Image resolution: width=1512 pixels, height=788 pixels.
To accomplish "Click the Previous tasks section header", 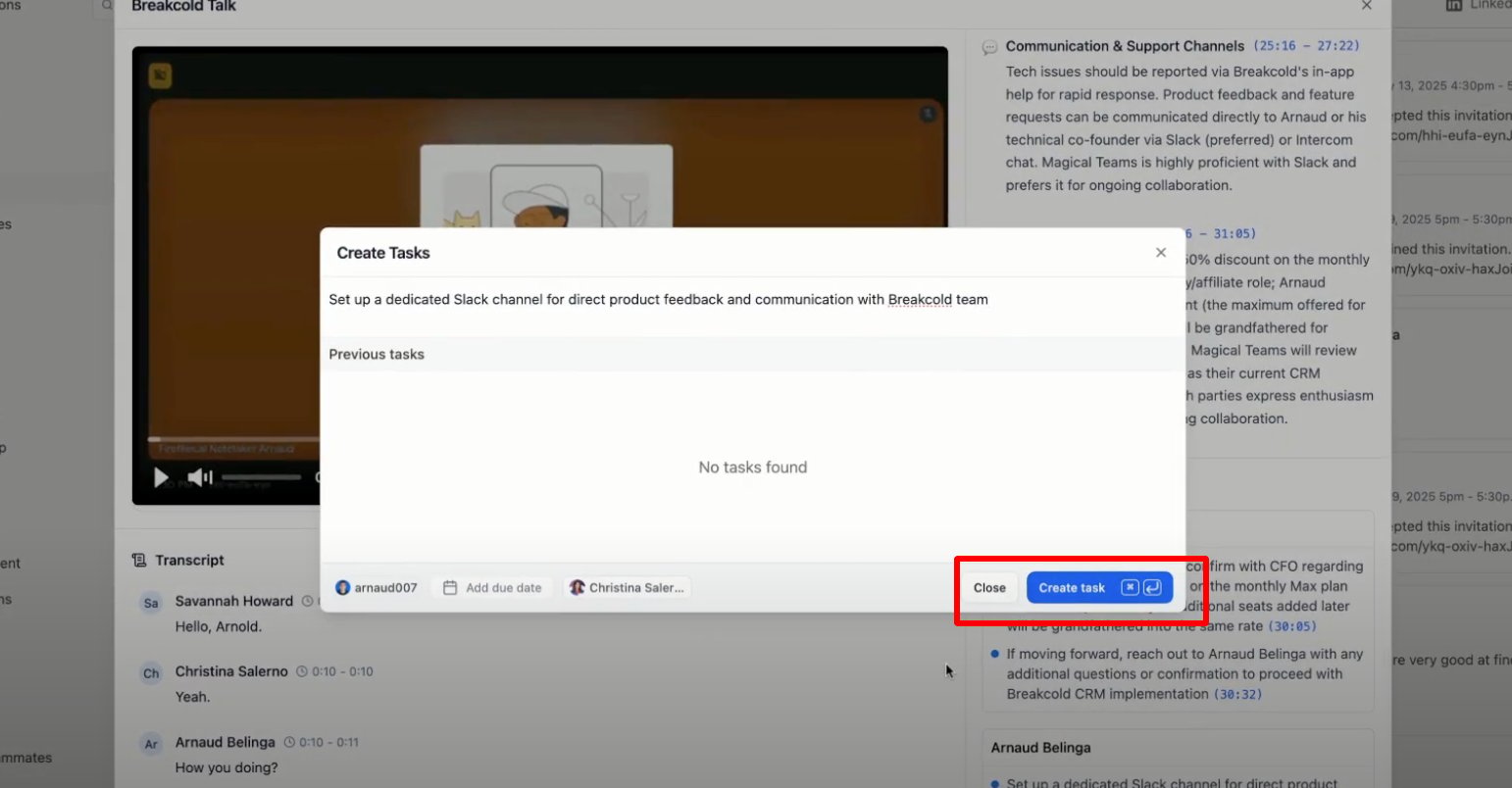I will [x=752, y=355].
